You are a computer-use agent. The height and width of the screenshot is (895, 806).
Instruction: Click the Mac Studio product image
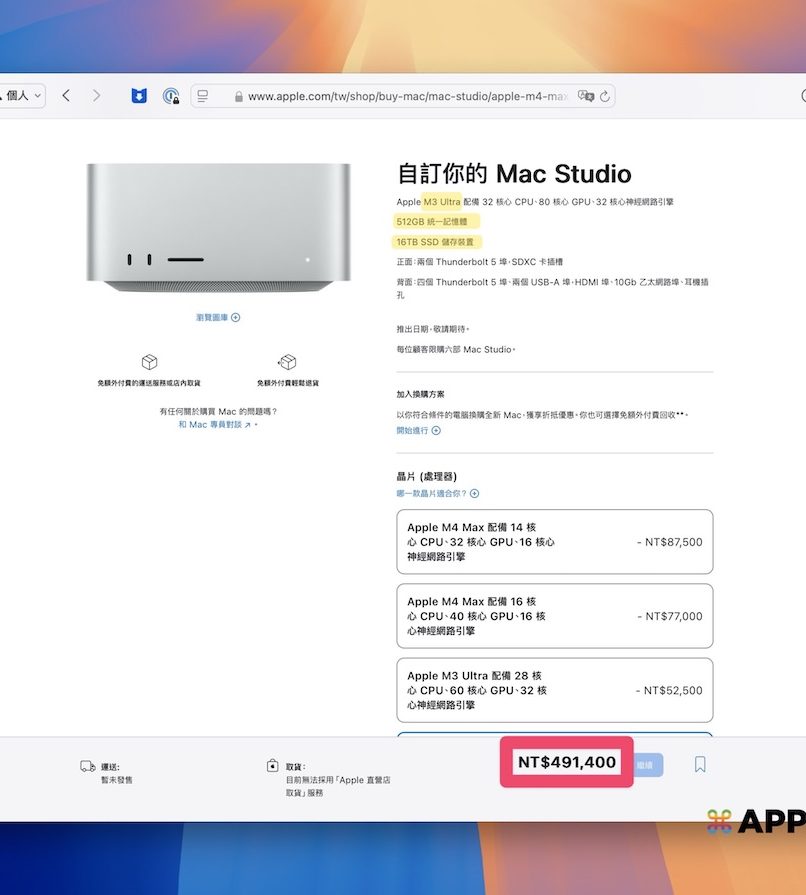(x=218, y=228)
